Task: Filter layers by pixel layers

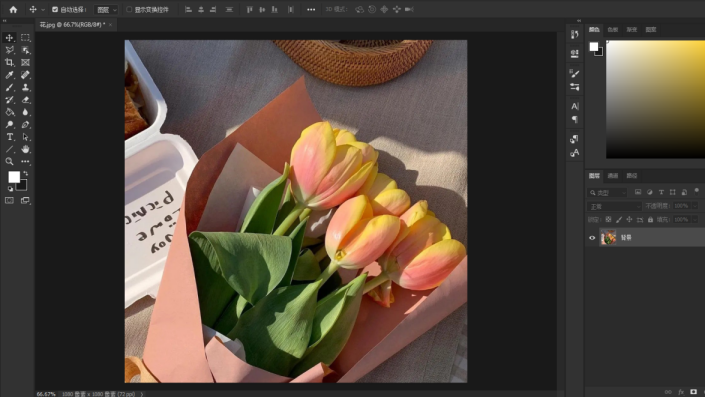Action: pyautogui.click(x=638, y=192)
